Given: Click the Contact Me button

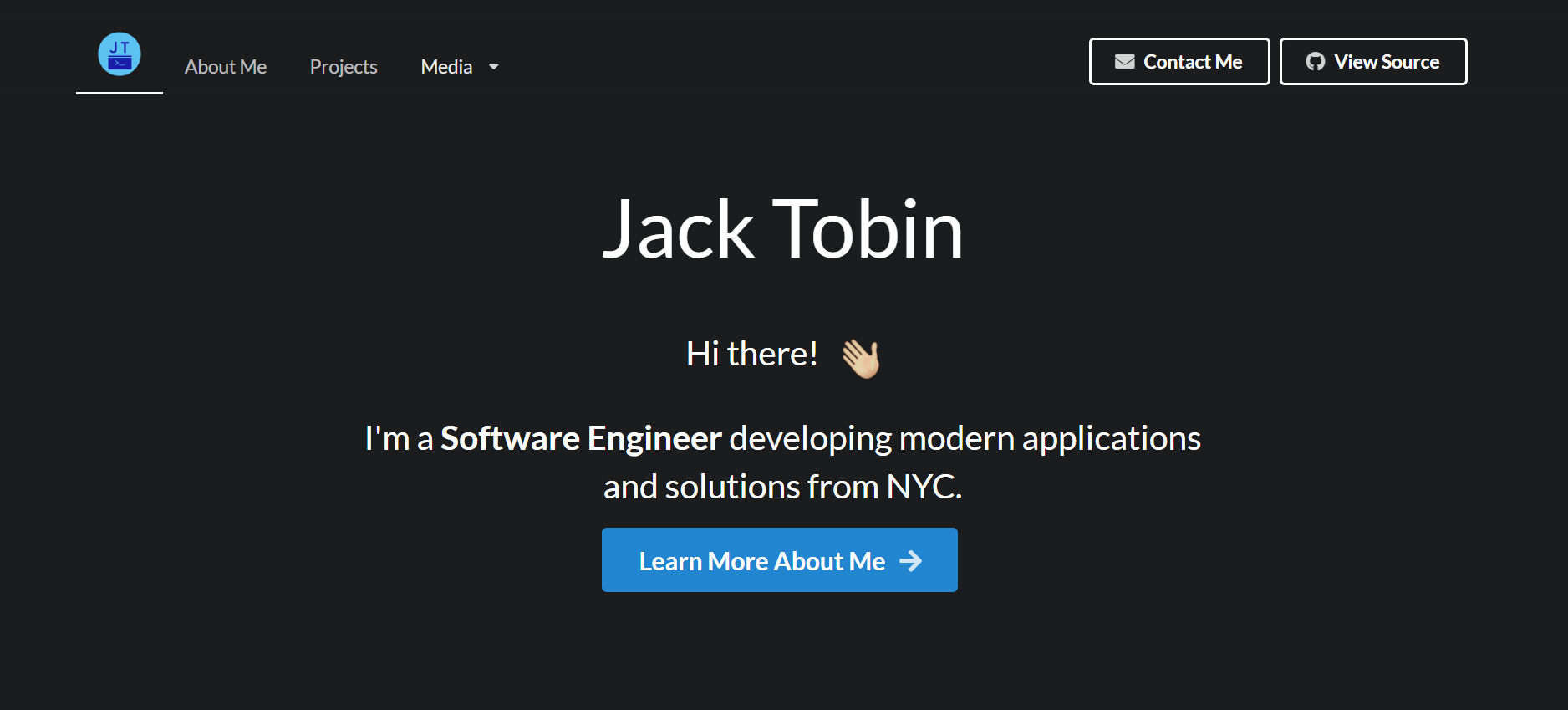Looking at the screenshot, I should click(1179, 61).
